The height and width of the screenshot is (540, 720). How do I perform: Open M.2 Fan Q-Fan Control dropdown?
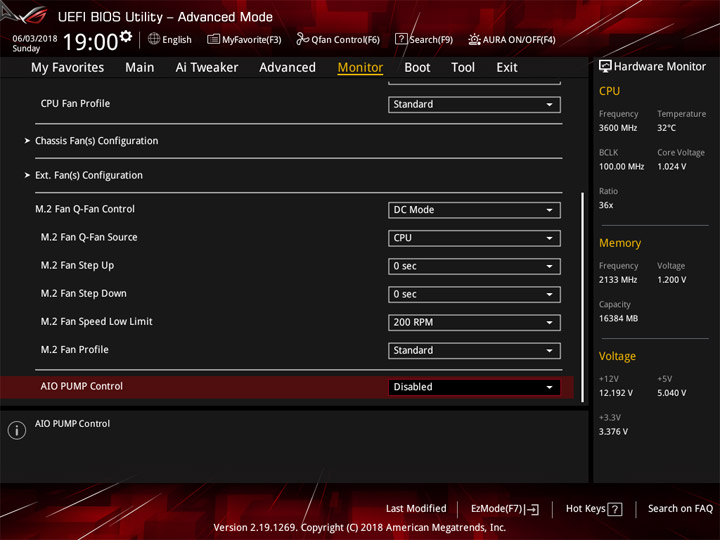(474, 210)
